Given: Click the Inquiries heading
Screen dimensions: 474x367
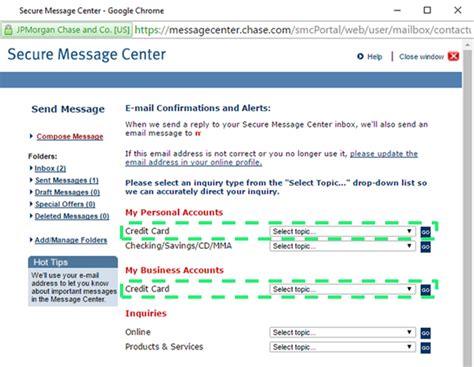Looking at the screenshot, I should point(146,313).
